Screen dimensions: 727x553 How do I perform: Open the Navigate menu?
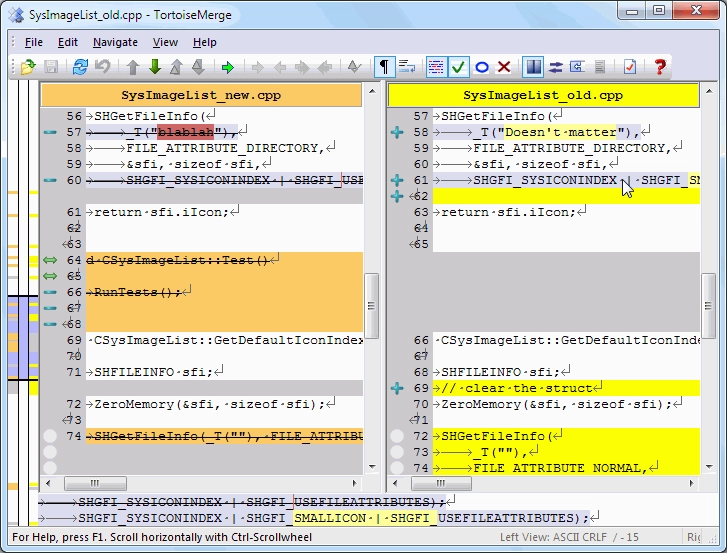(x=115, y=42)
